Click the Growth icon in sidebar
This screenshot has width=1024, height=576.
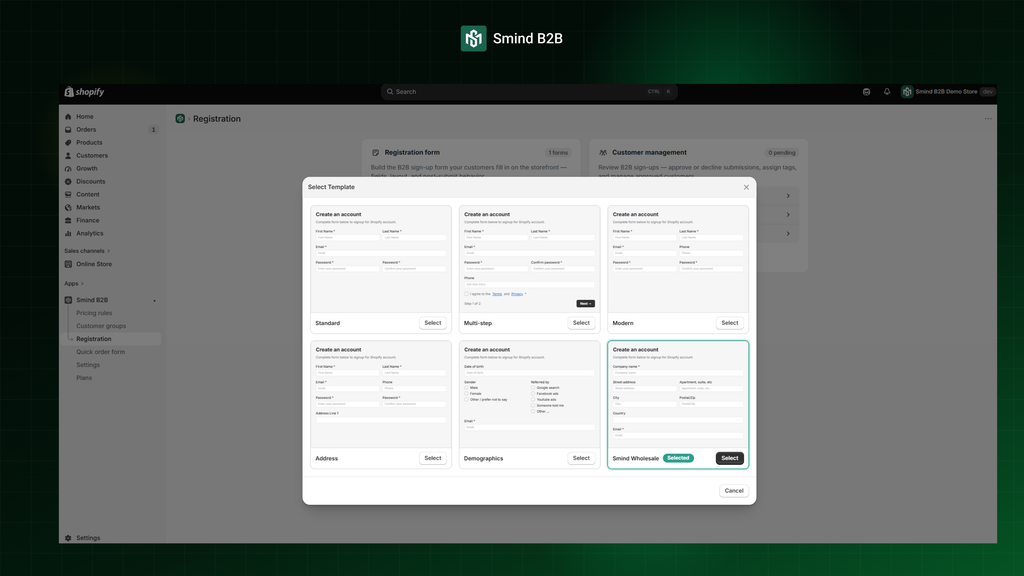[68, 168]
